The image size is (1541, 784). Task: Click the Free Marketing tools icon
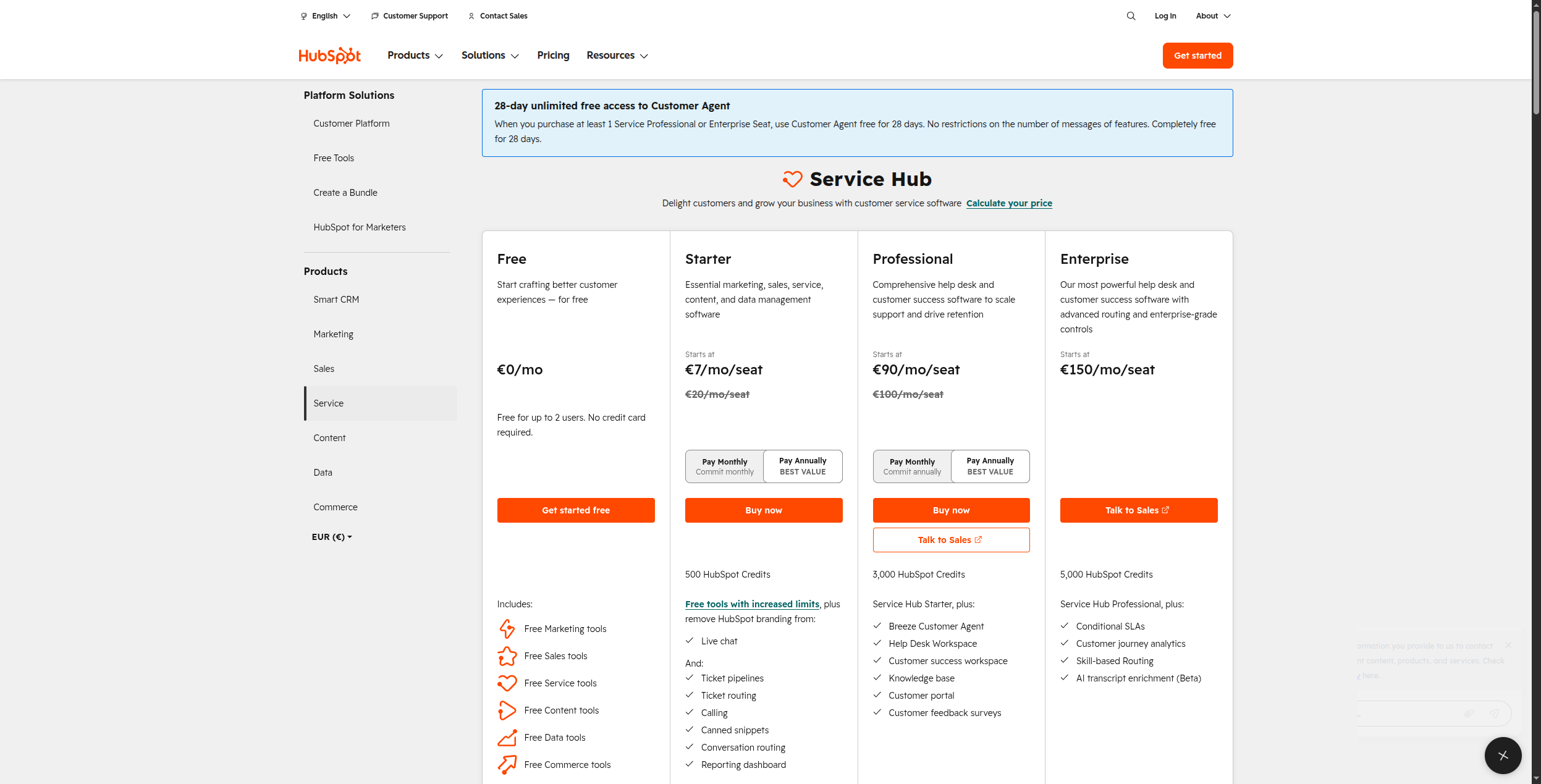507,629
